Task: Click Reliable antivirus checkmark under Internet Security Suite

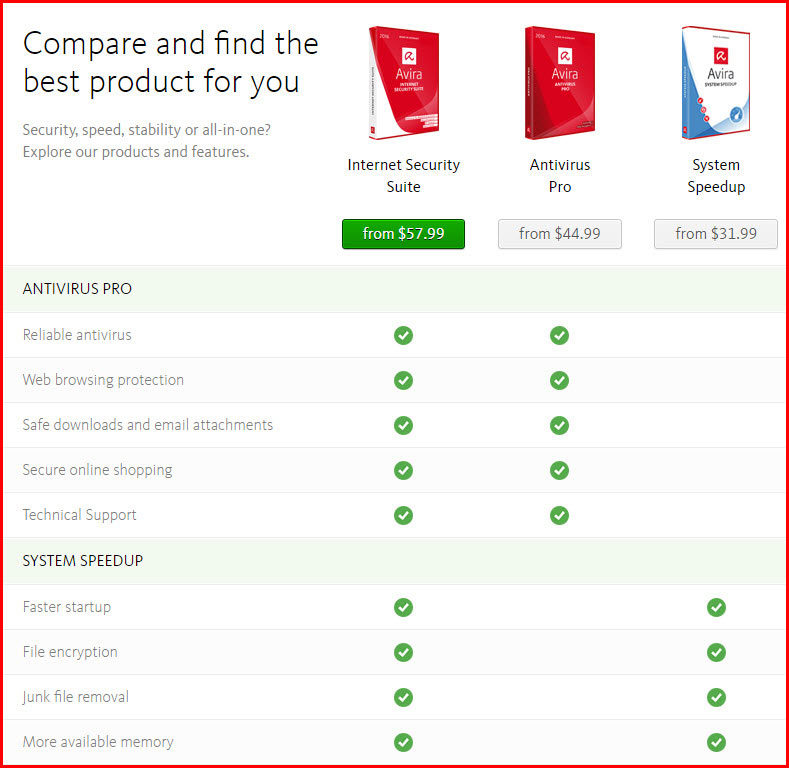Action: click(404, 335)
